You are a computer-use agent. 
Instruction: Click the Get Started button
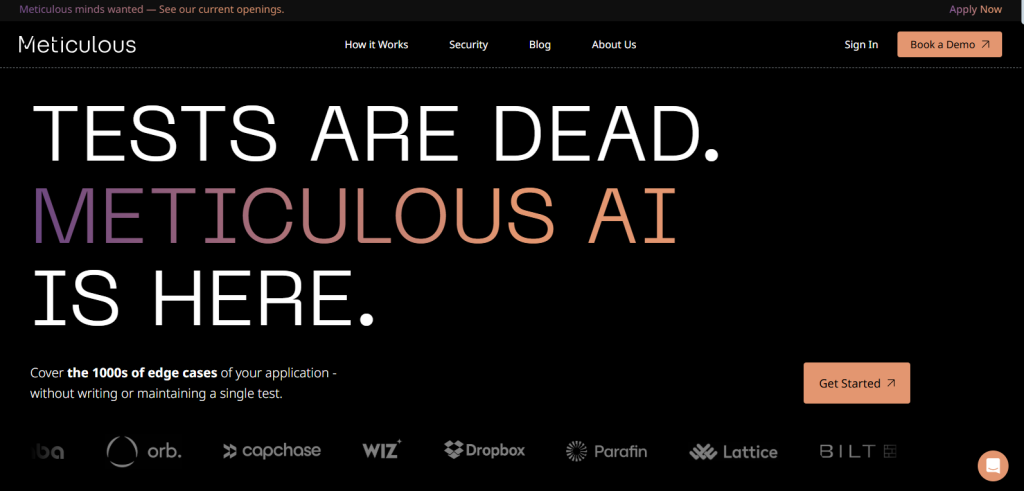point(856,383)
